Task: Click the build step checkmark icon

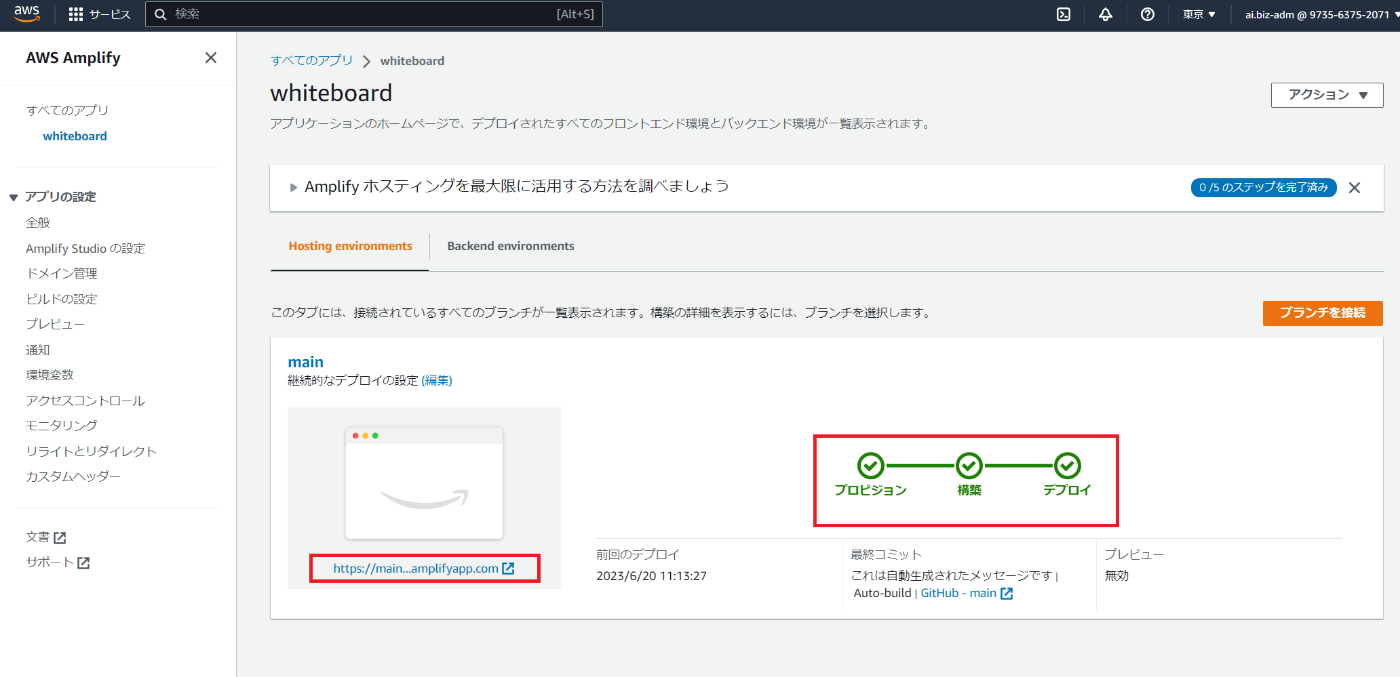Action: (969, 465)
